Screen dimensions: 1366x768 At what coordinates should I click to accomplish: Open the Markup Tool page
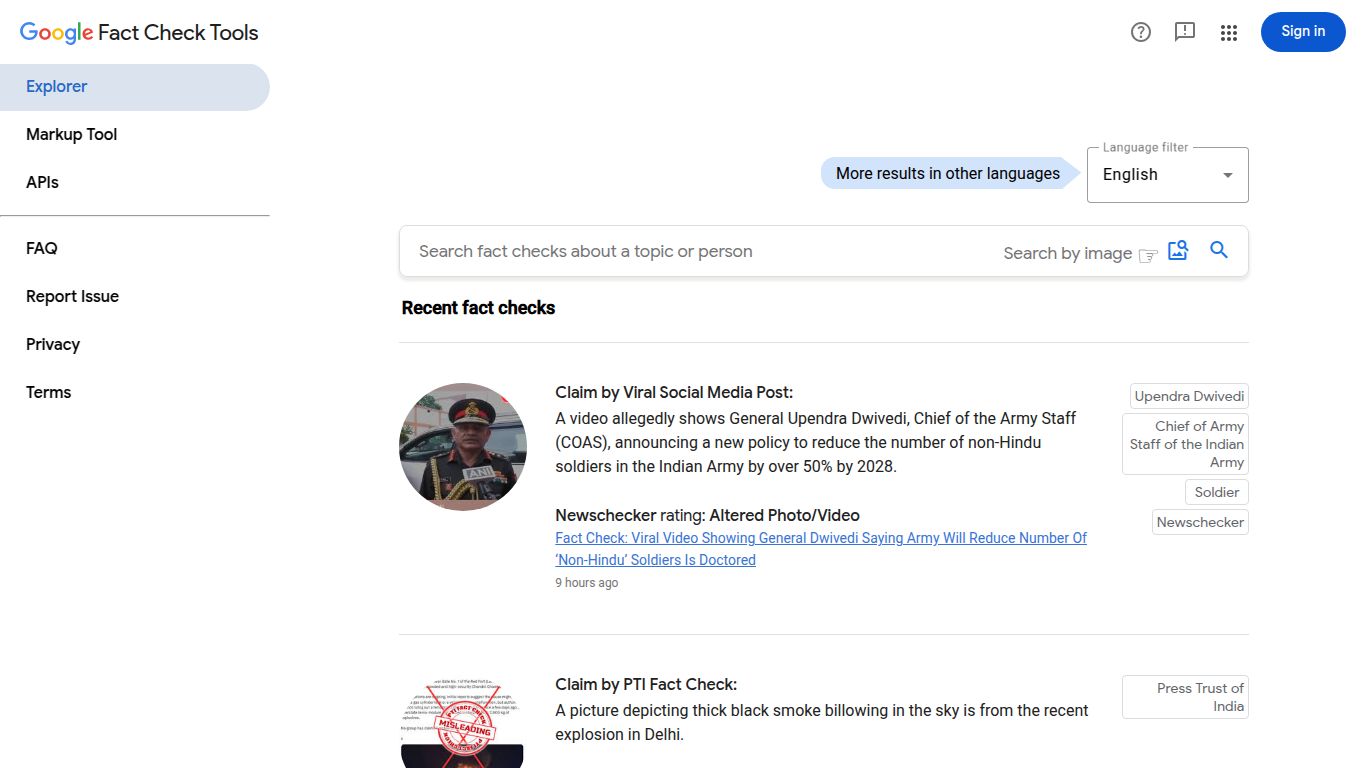(72, 135)
